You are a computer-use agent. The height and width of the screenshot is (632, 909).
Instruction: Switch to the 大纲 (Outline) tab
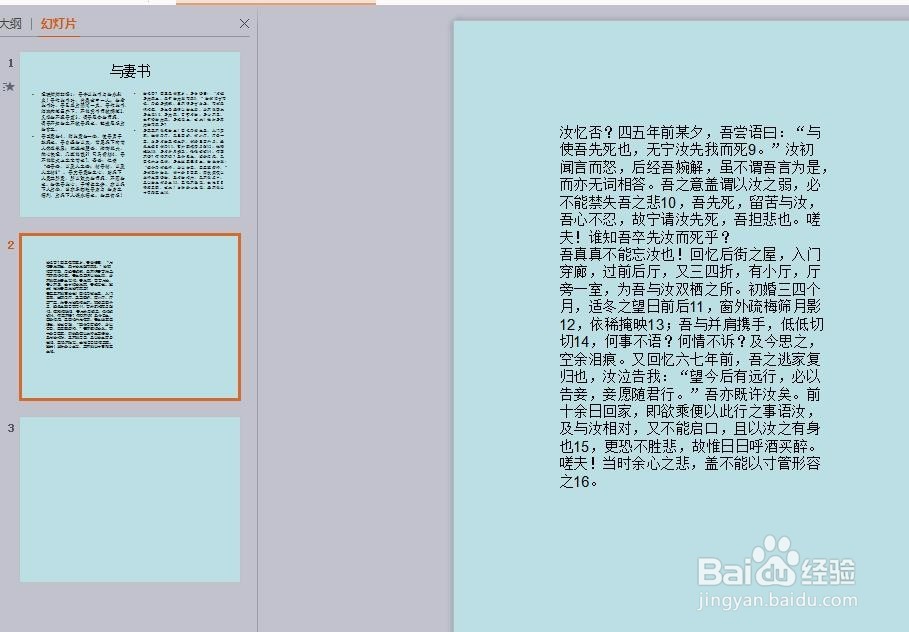tap(12, 23)
